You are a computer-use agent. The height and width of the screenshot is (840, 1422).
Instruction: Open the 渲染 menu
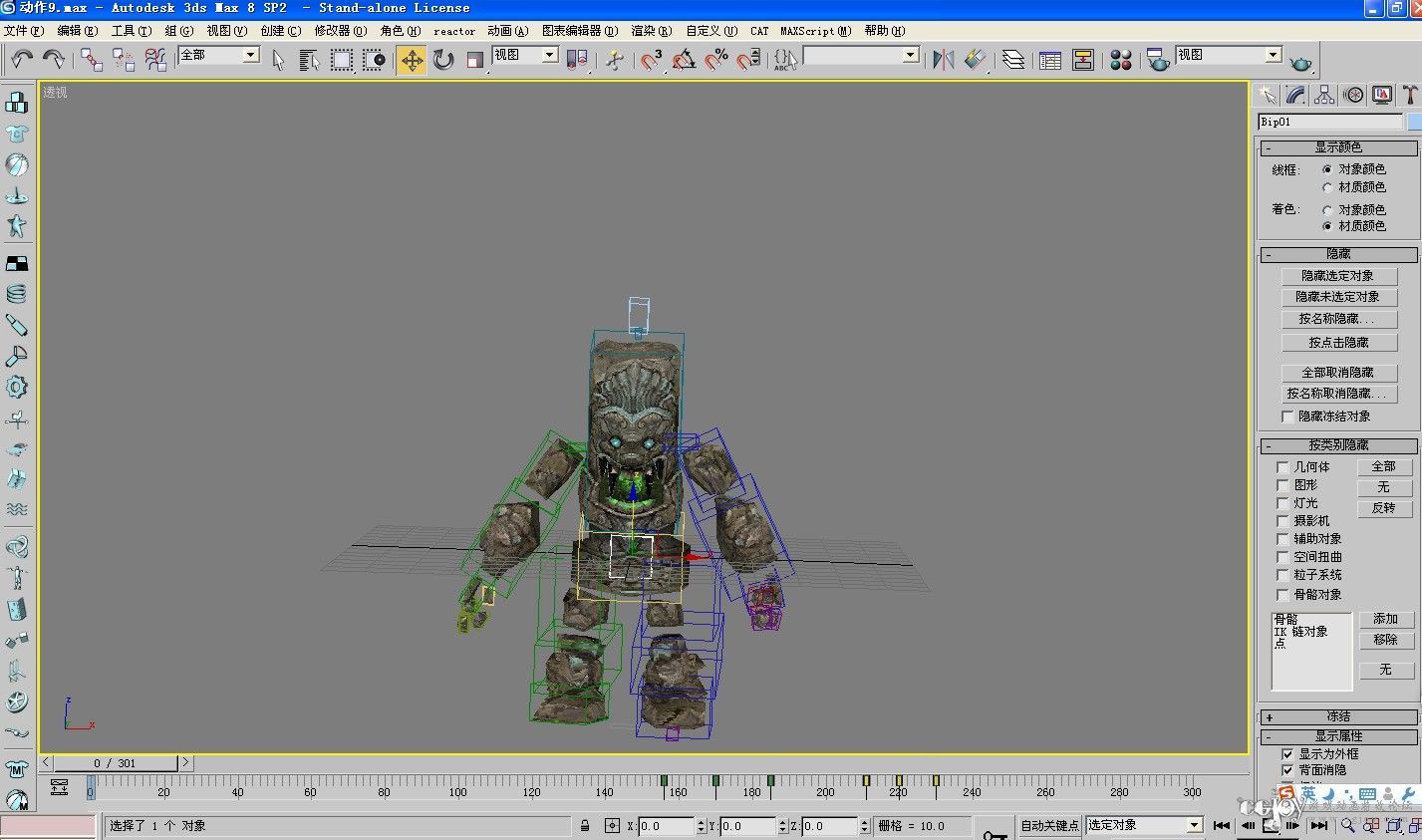click(652, 31)
